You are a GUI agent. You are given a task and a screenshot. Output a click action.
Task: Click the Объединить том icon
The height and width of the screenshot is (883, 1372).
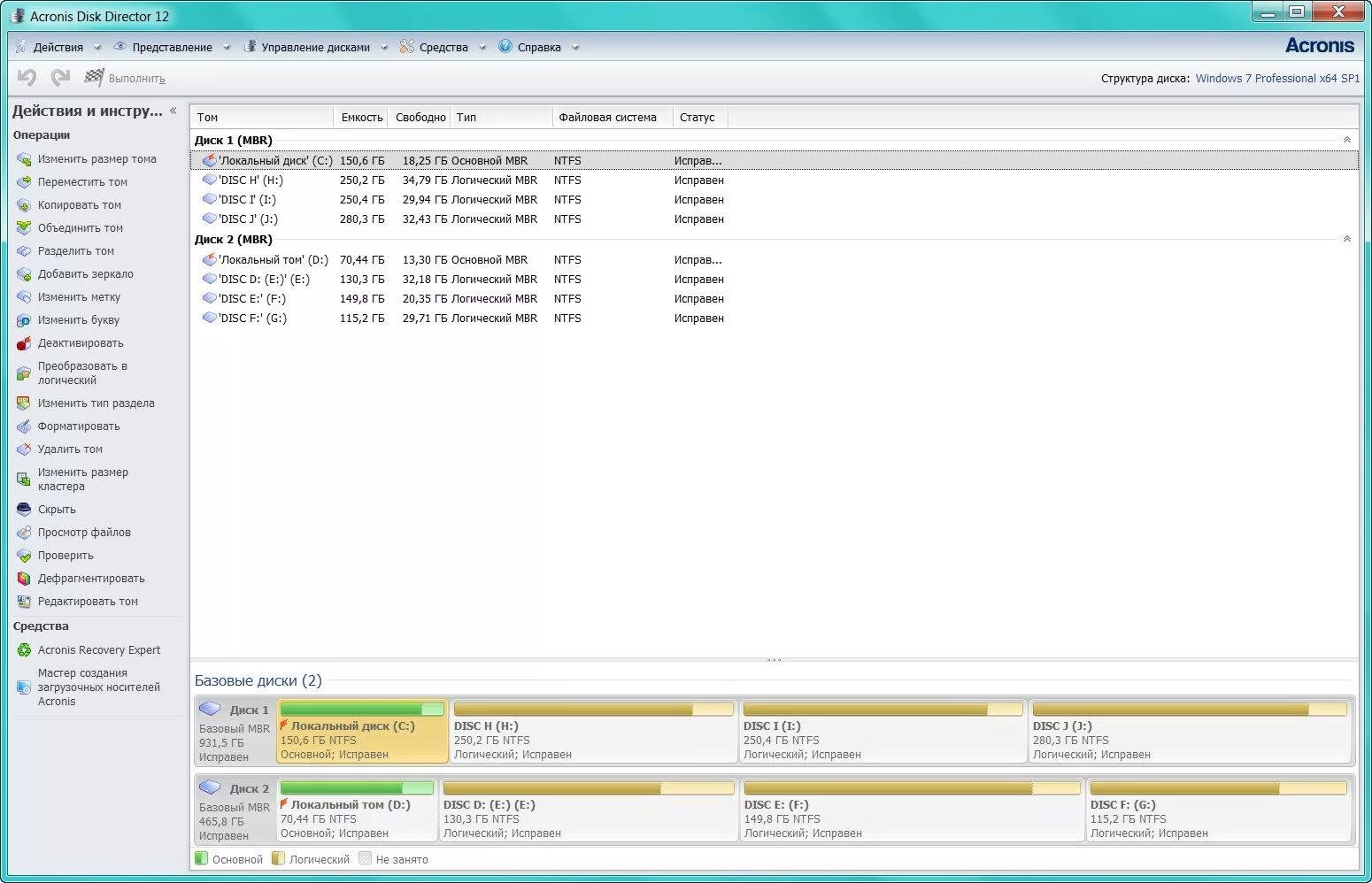[x=24, y=228]
